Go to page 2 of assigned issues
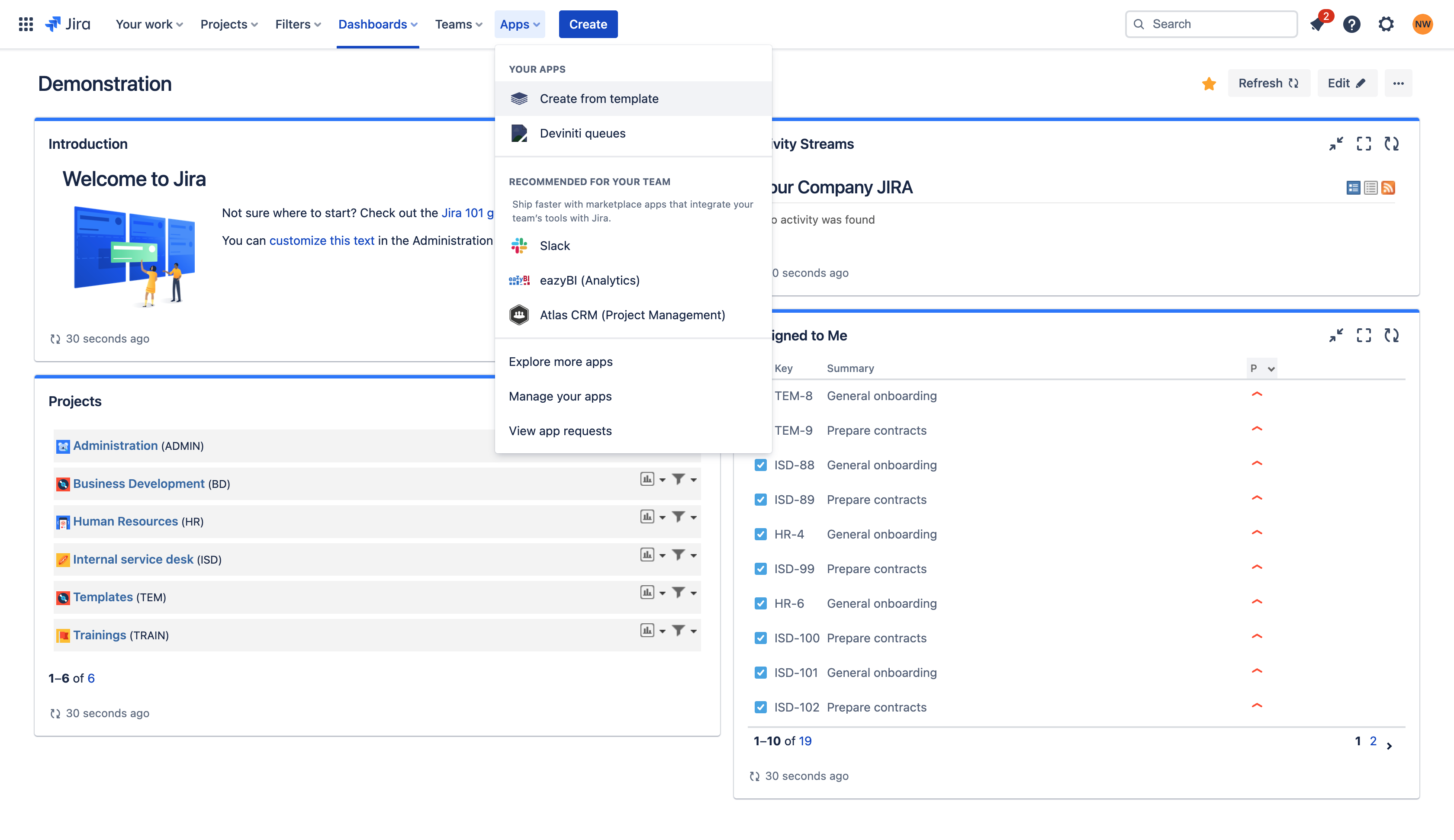This screenshot has height=840, width=1454. (x=1373, y=741)
